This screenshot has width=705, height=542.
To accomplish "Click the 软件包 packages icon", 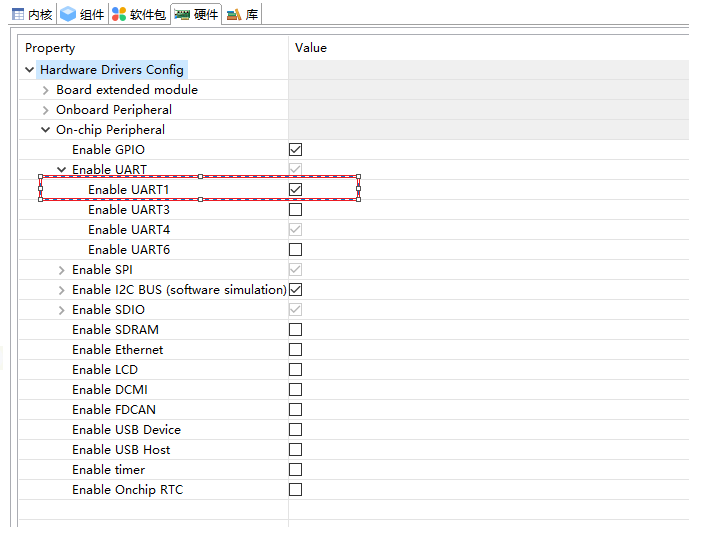I will point(119,14).
